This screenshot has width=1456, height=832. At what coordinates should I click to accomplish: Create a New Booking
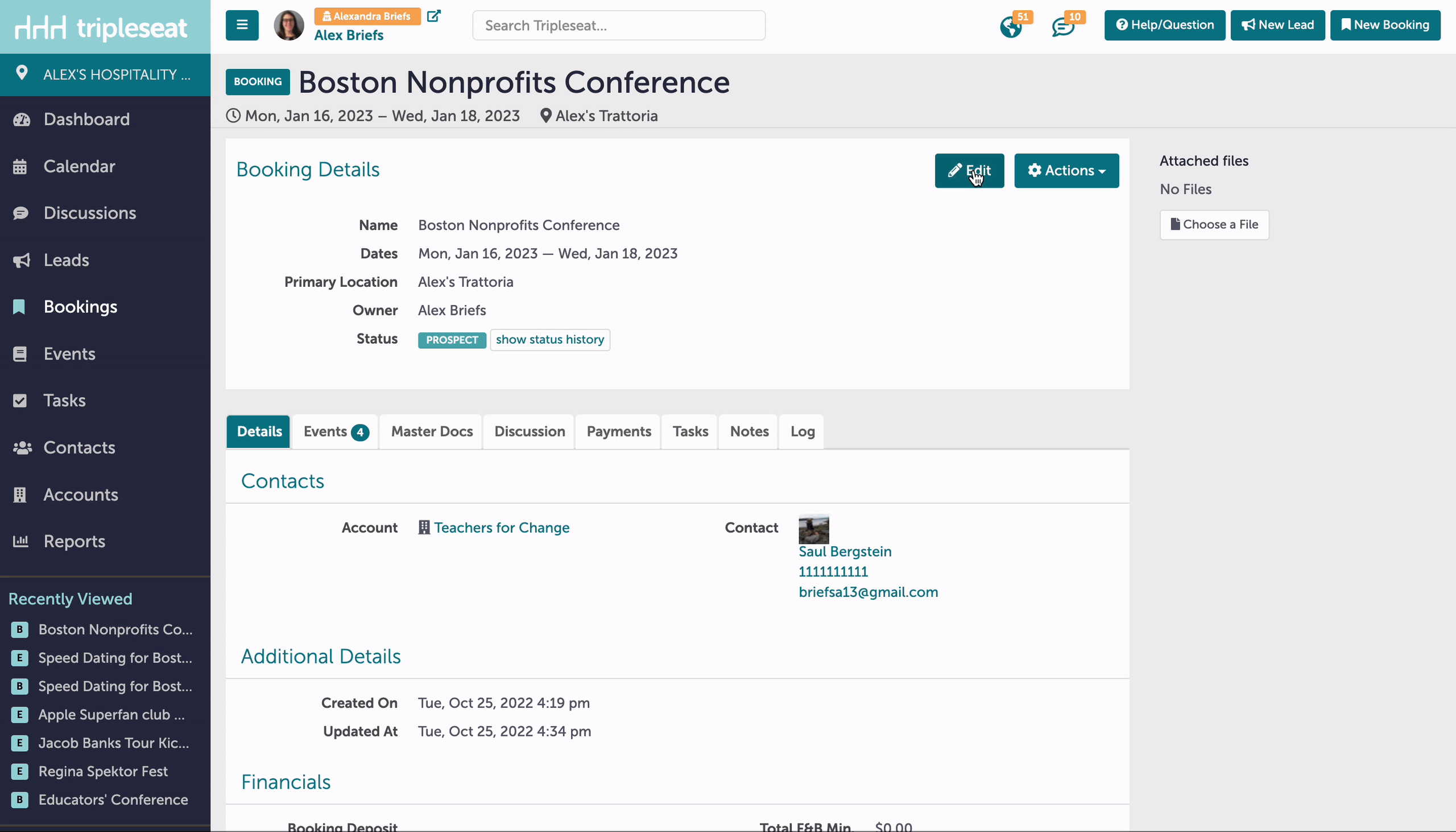(1385, 25)
